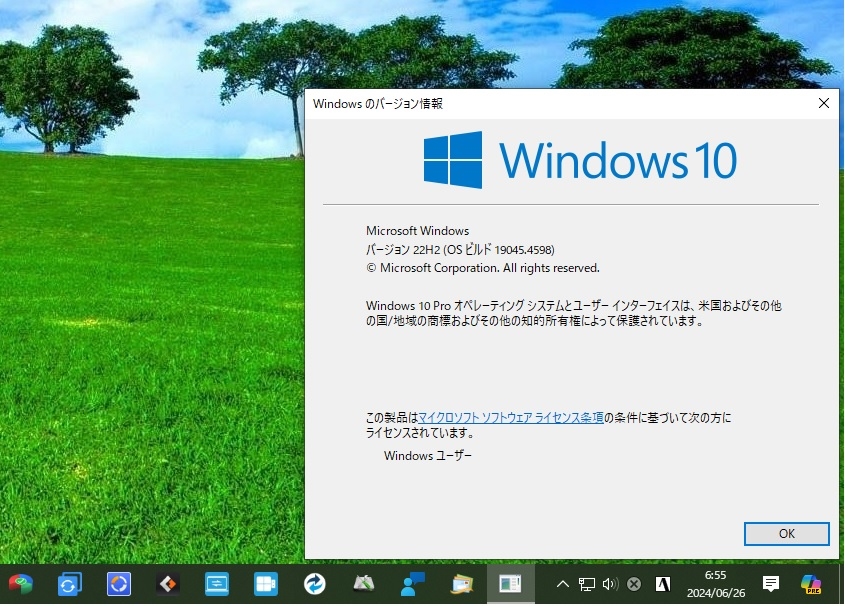Click the OK button in the dialog
845x606 pixels.
click(x=786, y=533)
